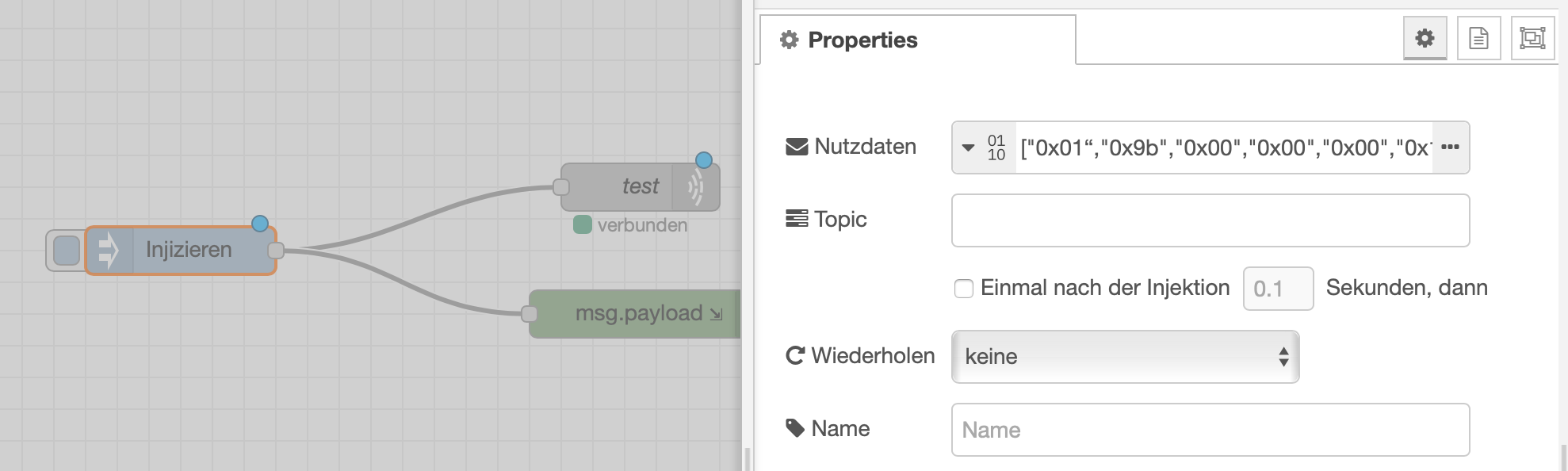Click the test node wave icon
The width and height of the screenshot is (1568, 471).
[x=695, y=187]
